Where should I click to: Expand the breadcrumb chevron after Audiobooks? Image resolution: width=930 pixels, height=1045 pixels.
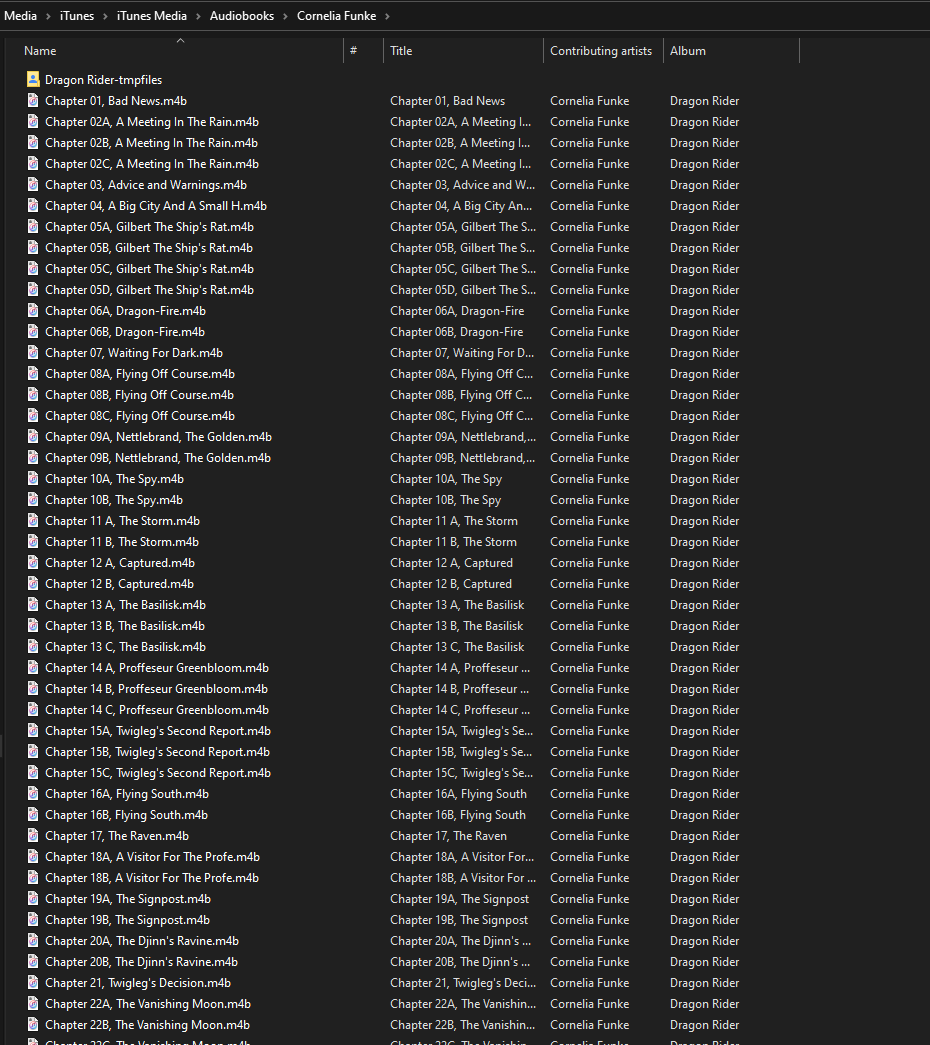pyautogui.click(x=285, y=16)
